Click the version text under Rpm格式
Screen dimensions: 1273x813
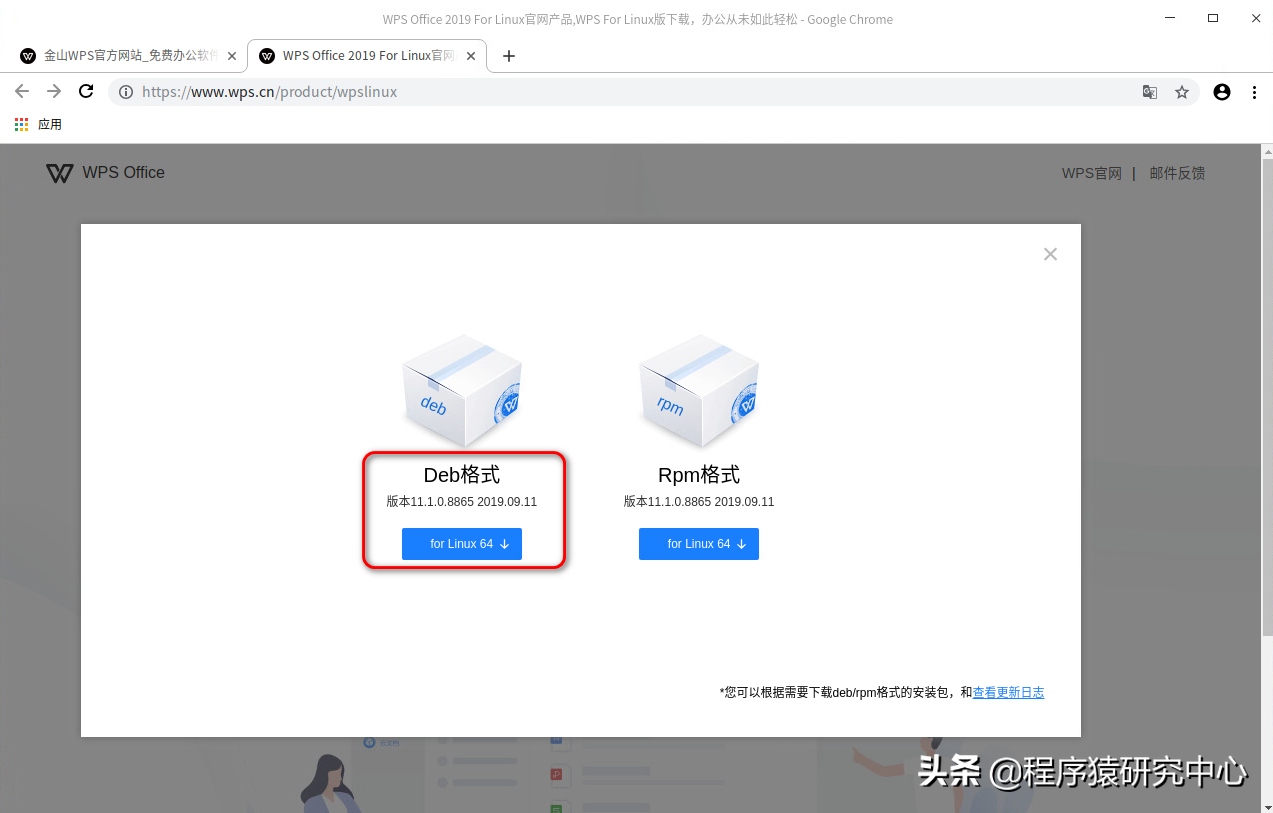click(x=699, y=502)
